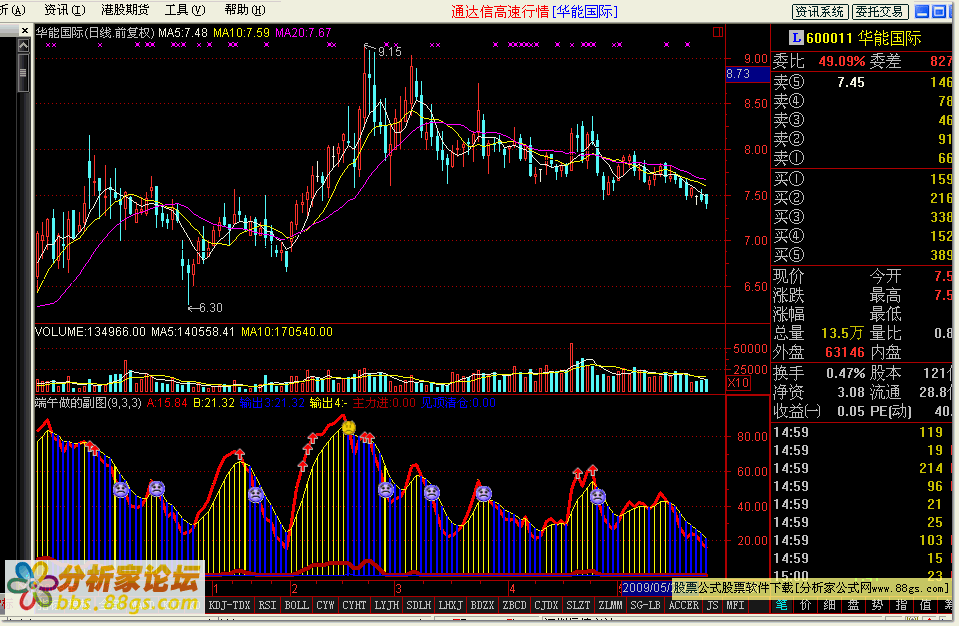Click the month 4 marker on the timeline
Viewport: 959px width, 626px height.
click(512, 589)
